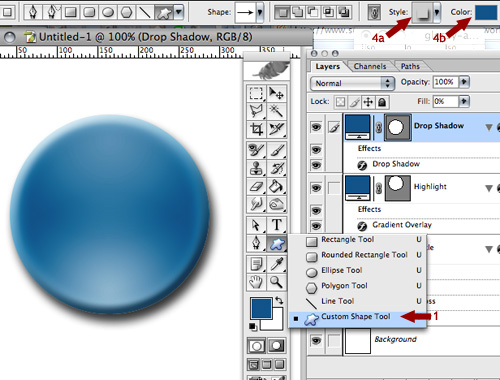This screenshot has height=380, width=500.
Task: Hide the Background layer
Action: coord(316,340)
